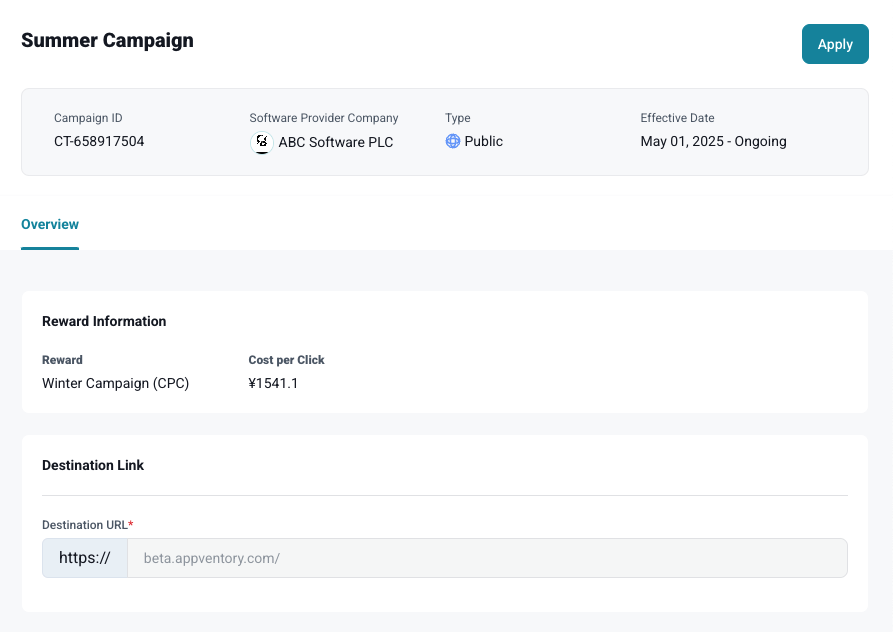Click the Public type text

[483, 142]
